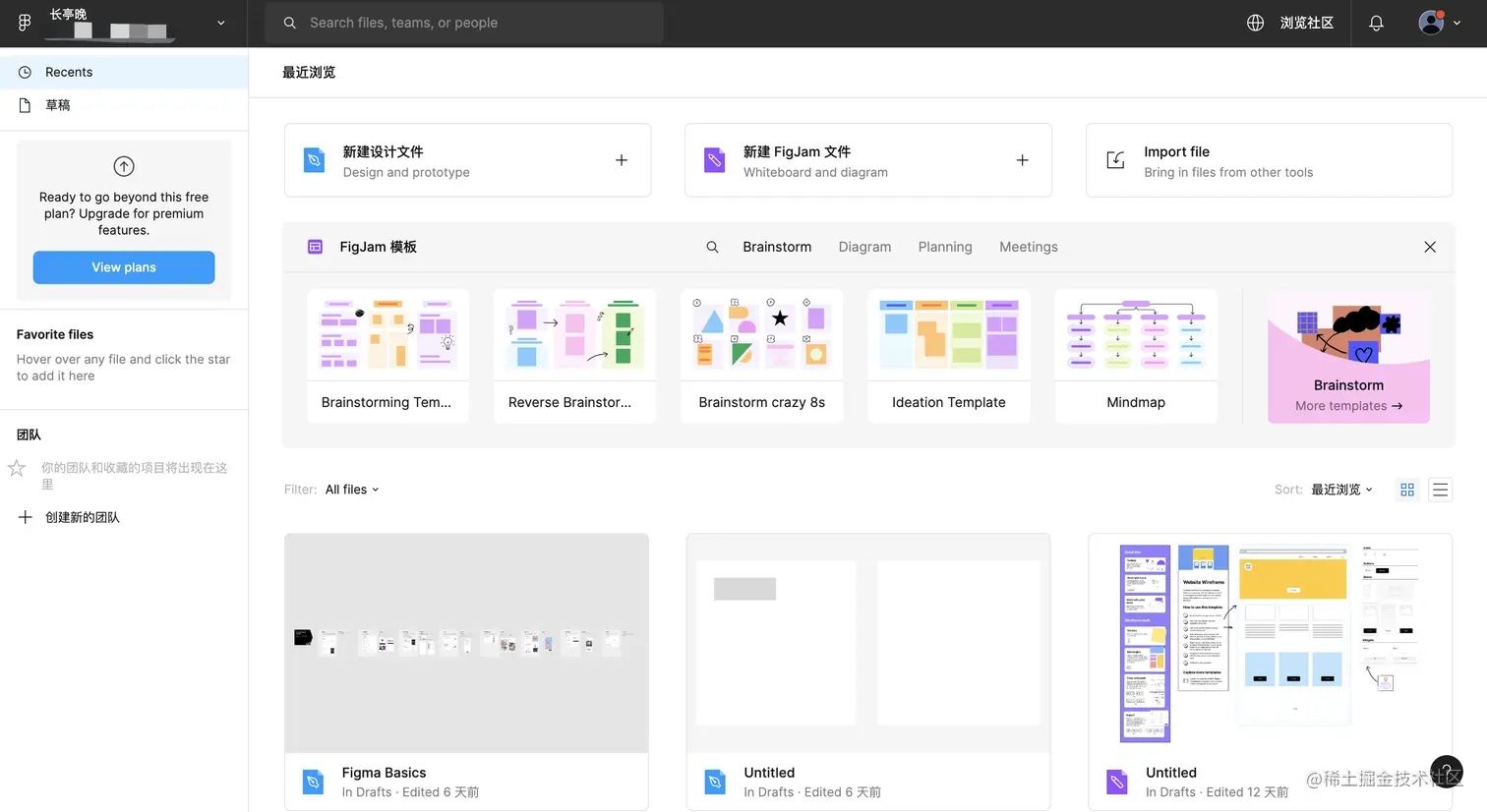Search FigJam templates with magnifier icon
The width and height of the screenshot is (1487, 812).
tap(712, 247)
